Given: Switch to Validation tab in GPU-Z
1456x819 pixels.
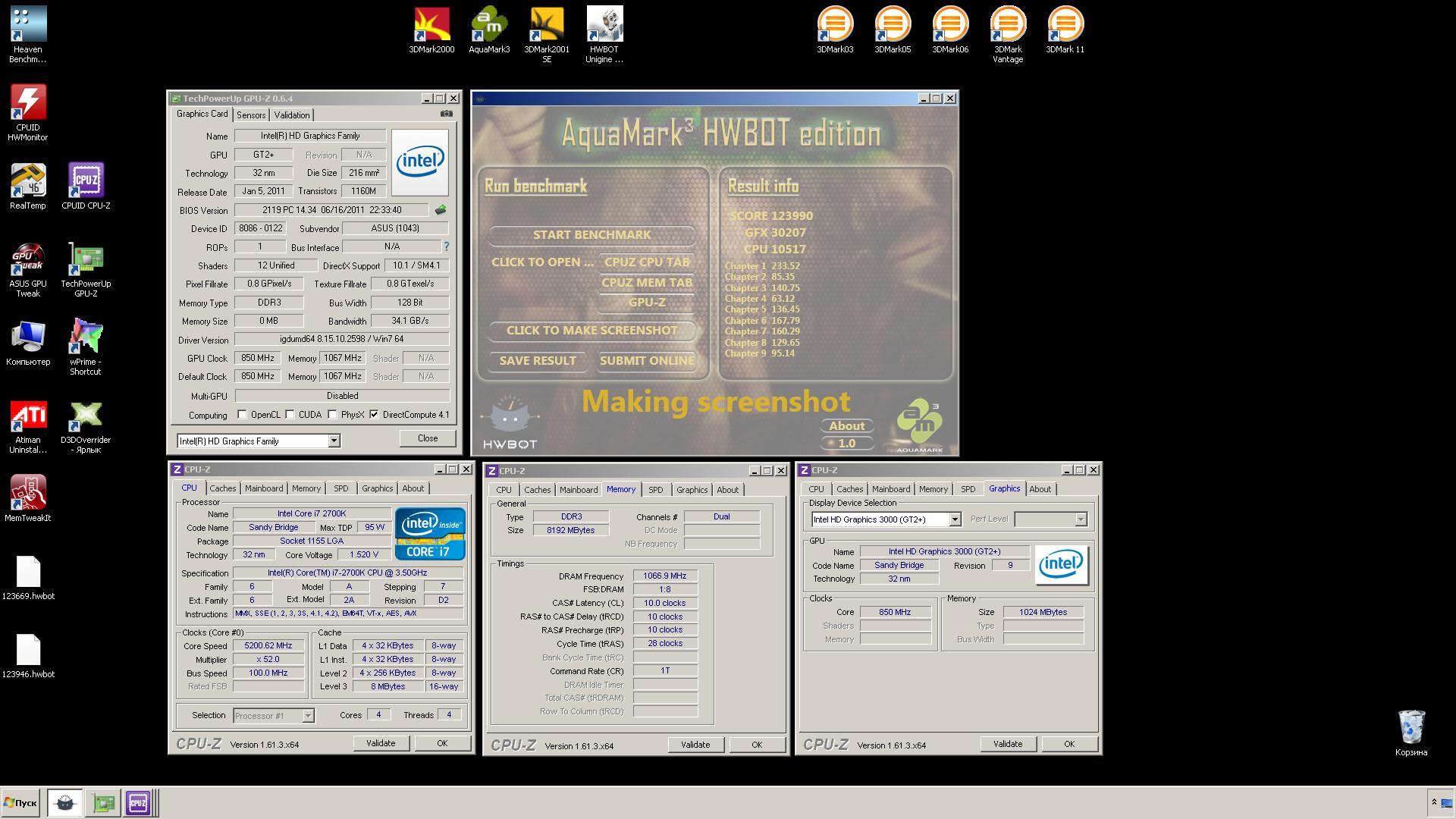Looking at the screenshot, I should tap(292, 115).
